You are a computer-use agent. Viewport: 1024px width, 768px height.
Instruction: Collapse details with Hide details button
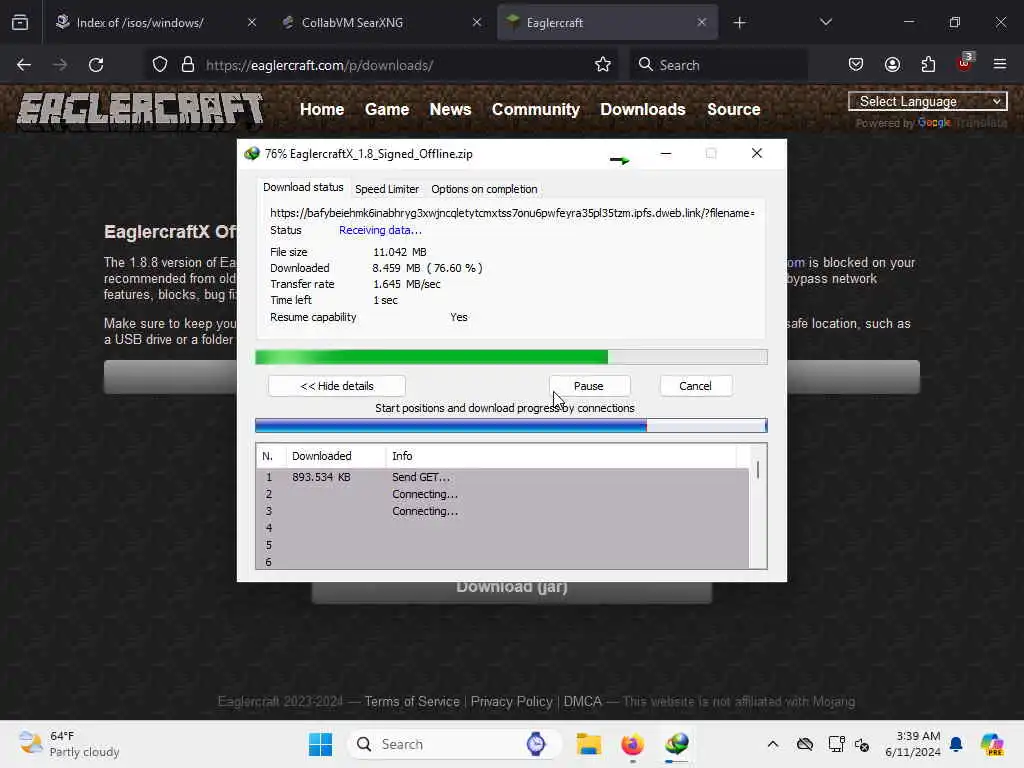[x=337, y=386]
